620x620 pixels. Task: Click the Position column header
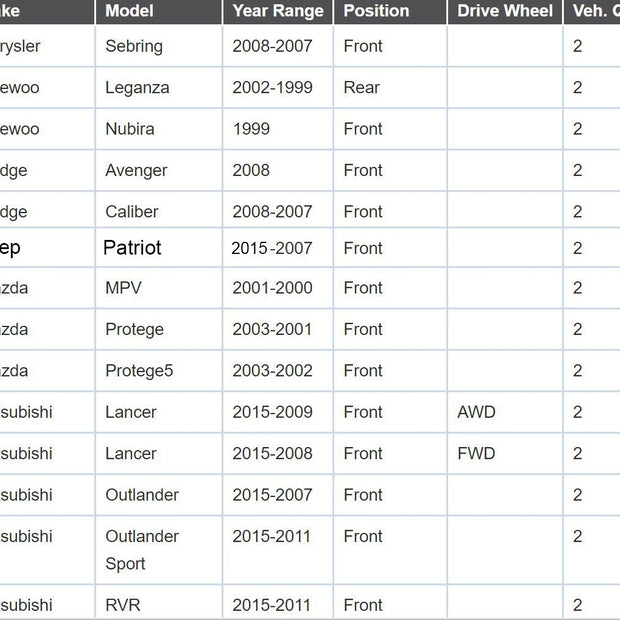390,11
